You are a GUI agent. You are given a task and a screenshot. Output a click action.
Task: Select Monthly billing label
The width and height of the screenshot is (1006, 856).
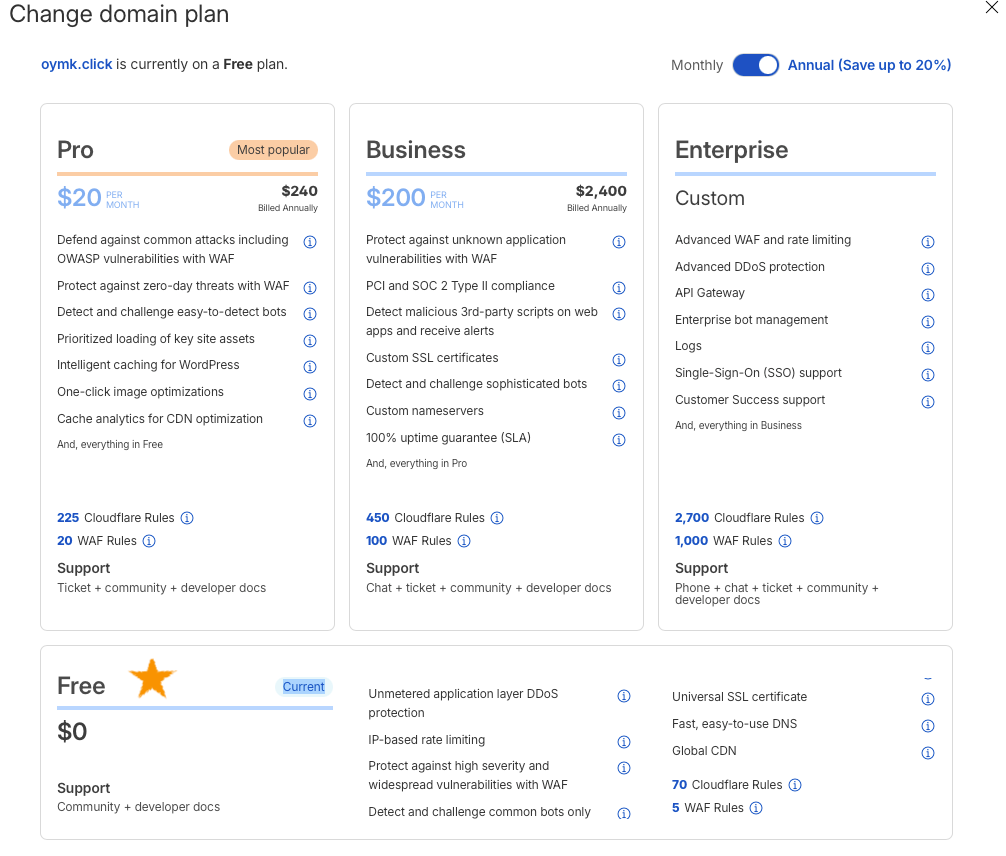pos(697,65)
